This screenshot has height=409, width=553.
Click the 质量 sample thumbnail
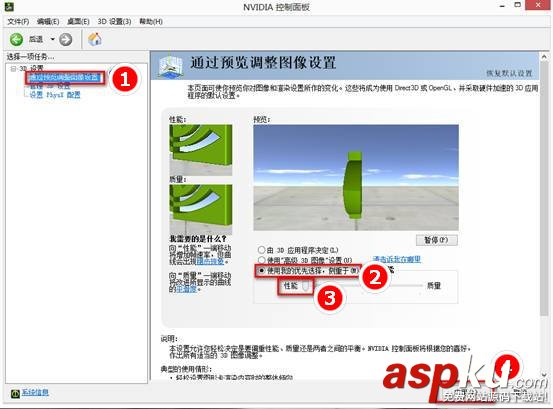click(x=201, y=209)
